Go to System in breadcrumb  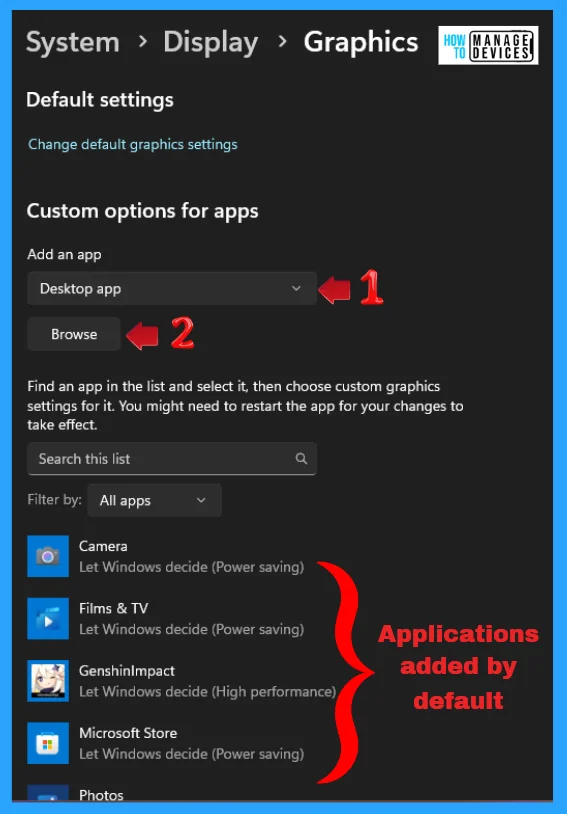pos(73,42)
